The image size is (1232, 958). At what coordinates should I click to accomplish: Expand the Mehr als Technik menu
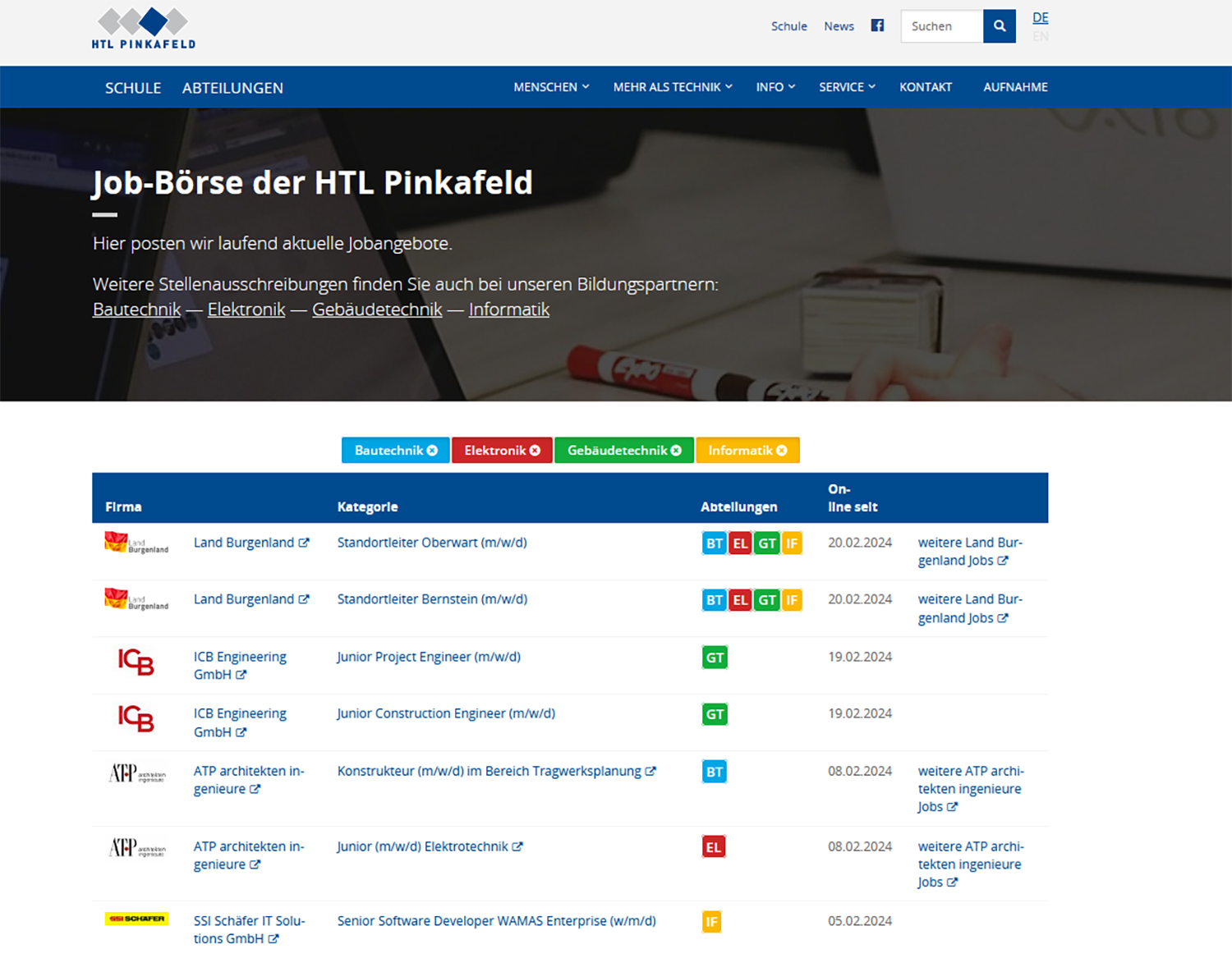tap(672, 87)
